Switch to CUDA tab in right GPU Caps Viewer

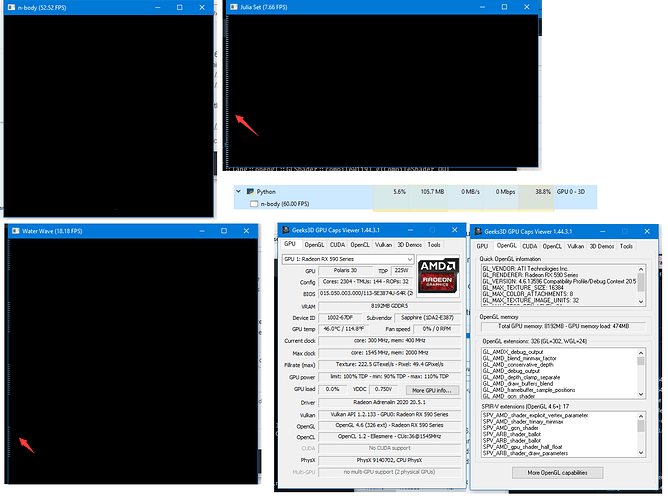point(530,246)
